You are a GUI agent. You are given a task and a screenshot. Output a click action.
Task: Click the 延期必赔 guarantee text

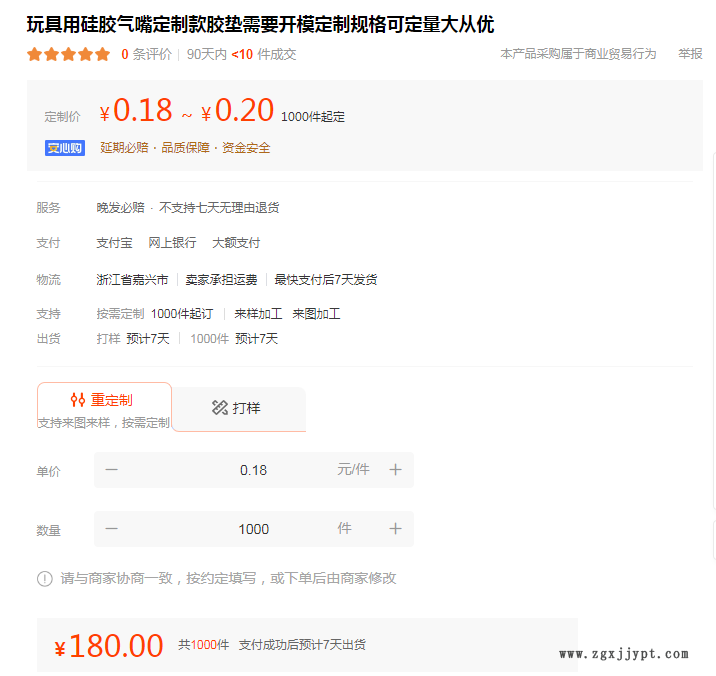[x=124, y=148]
